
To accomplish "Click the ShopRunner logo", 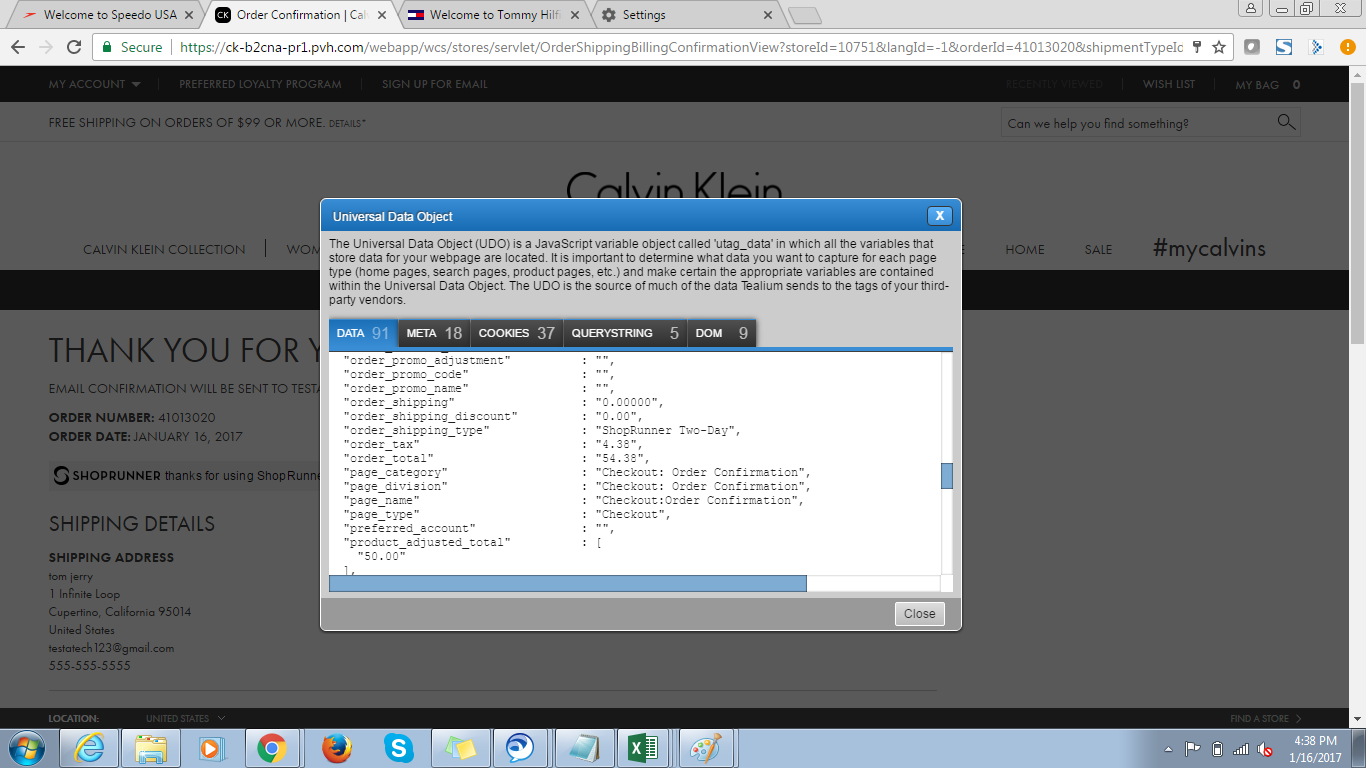I will tap(107, 476).
